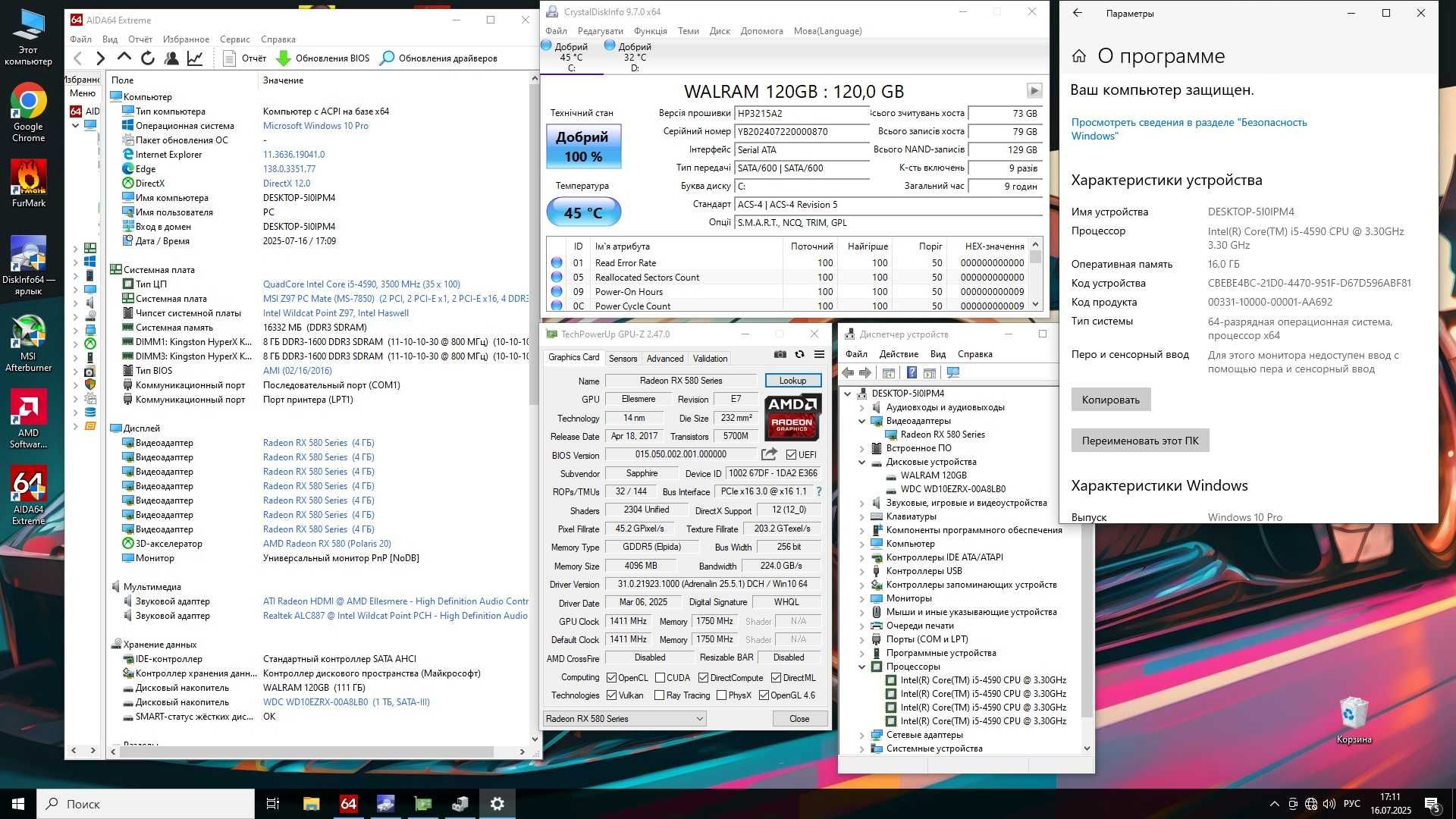The width and height of the screenshot is (1456, 819).
Task: Collapse Видеоадаптеры tree node
Action: [861, 421]
